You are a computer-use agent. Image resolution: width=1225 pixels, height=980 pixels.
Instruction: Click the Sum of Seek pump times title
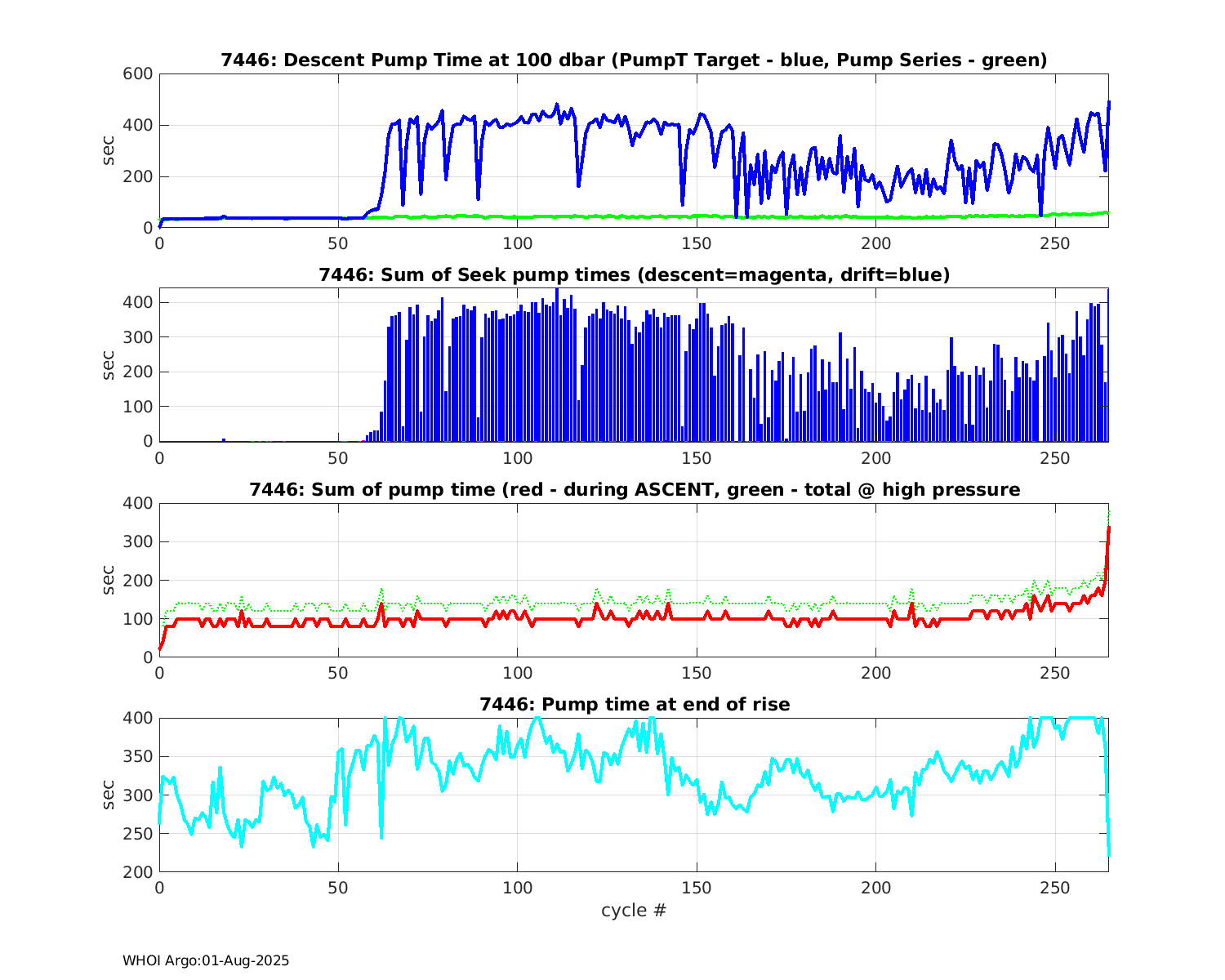pyautogui.click(x=634, y=275)
